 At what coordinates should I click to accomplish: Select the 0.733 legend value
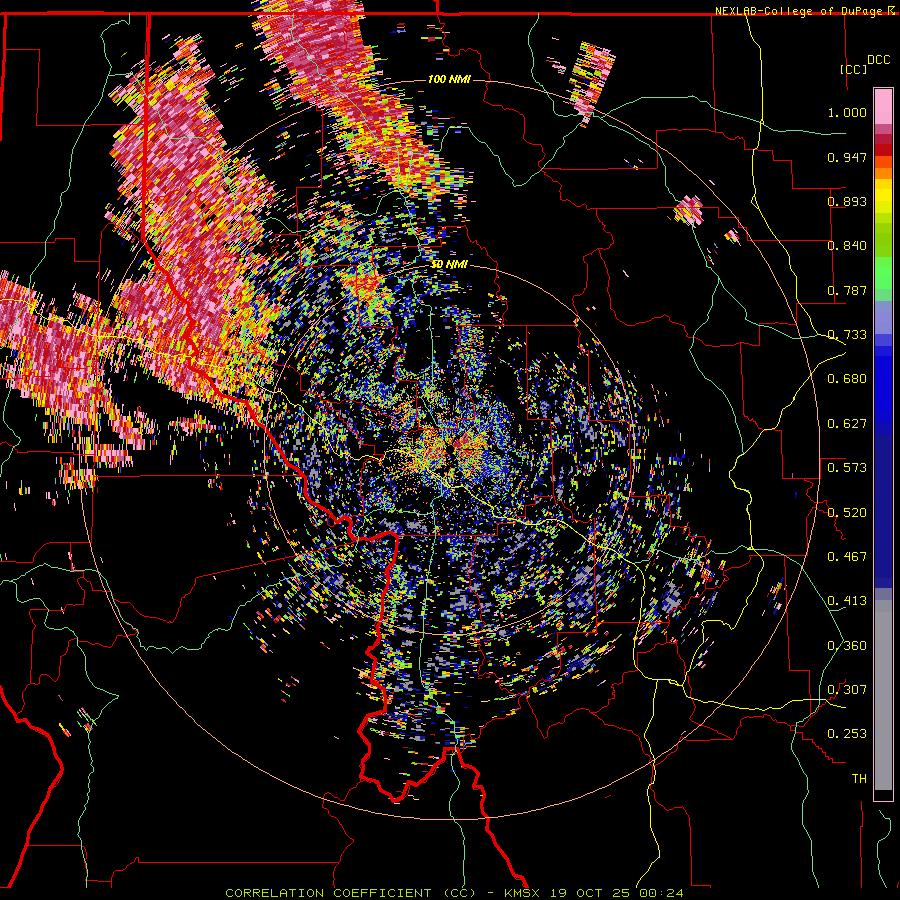click(x=847, y=335)
